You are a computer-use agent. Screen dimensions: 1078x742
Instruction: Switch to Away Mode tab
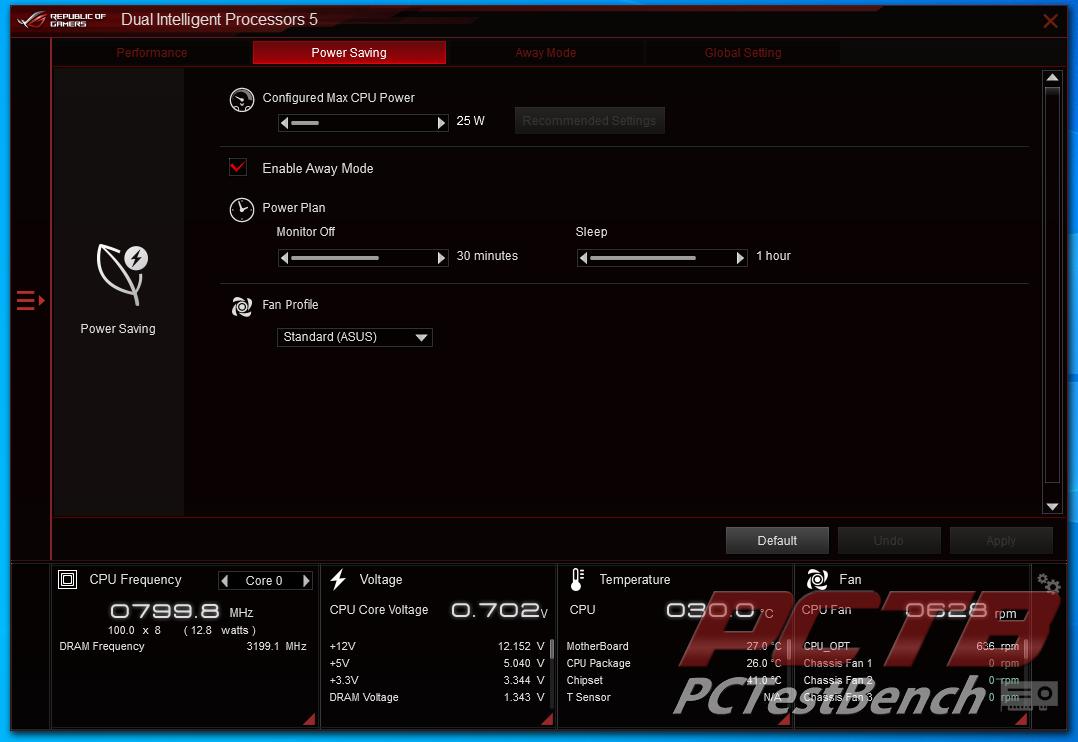(x=545, y=52)
